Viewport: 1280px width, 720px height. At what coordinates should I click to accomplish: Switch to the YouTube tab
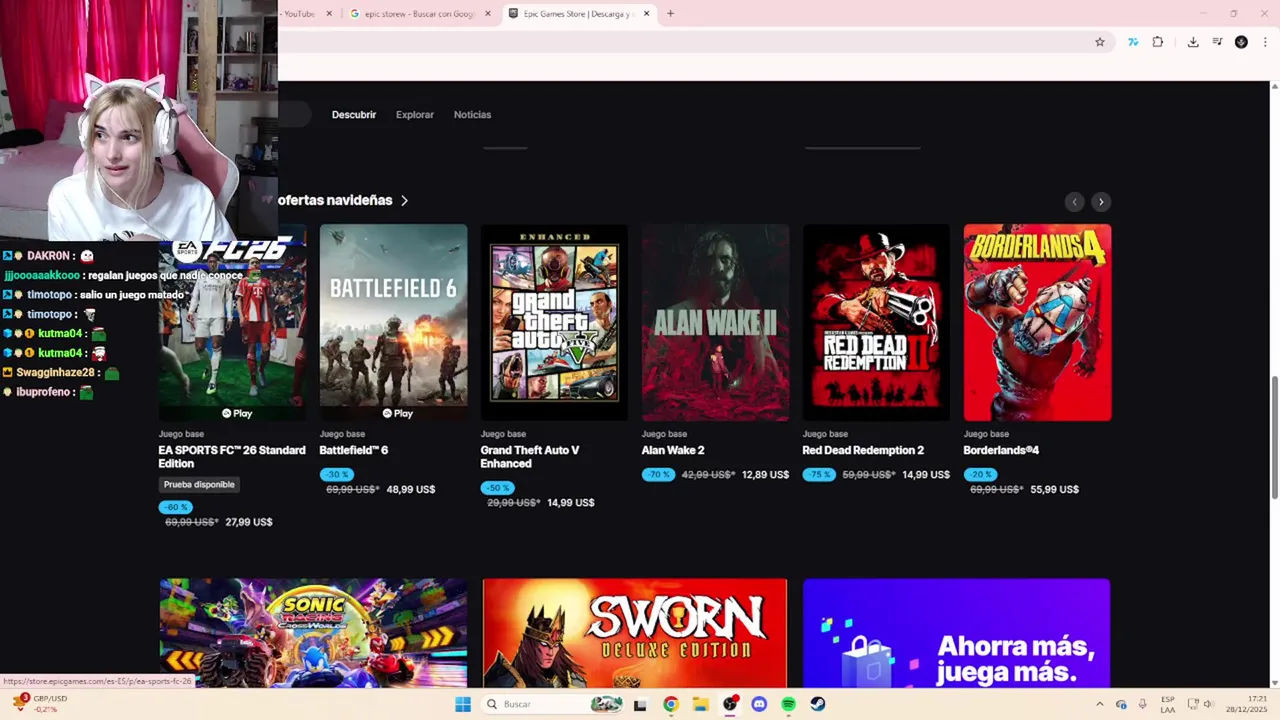pos(298,14)
